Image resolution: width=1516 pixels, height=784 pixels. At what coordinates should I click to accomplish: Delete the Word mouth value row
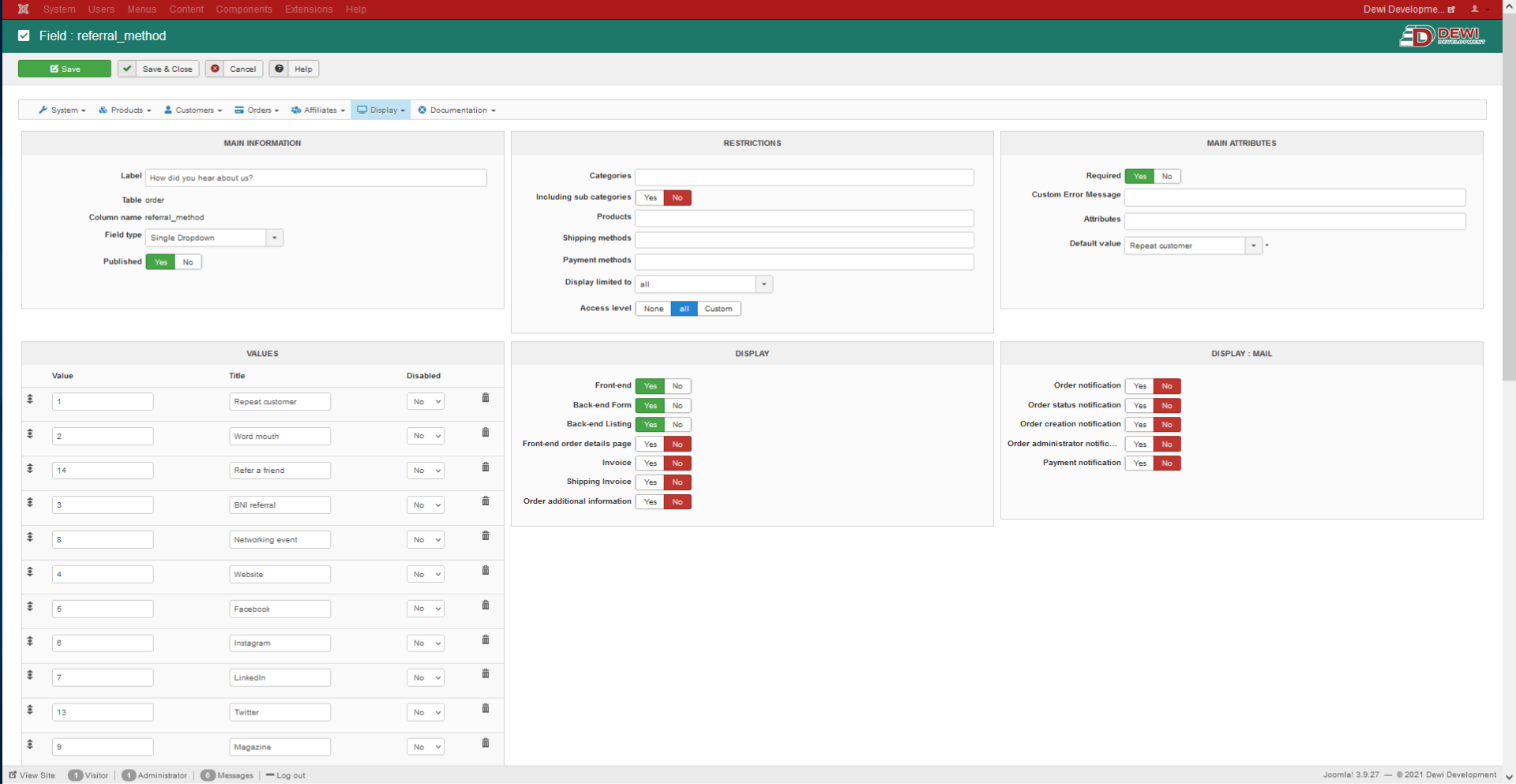coord(486,433)
